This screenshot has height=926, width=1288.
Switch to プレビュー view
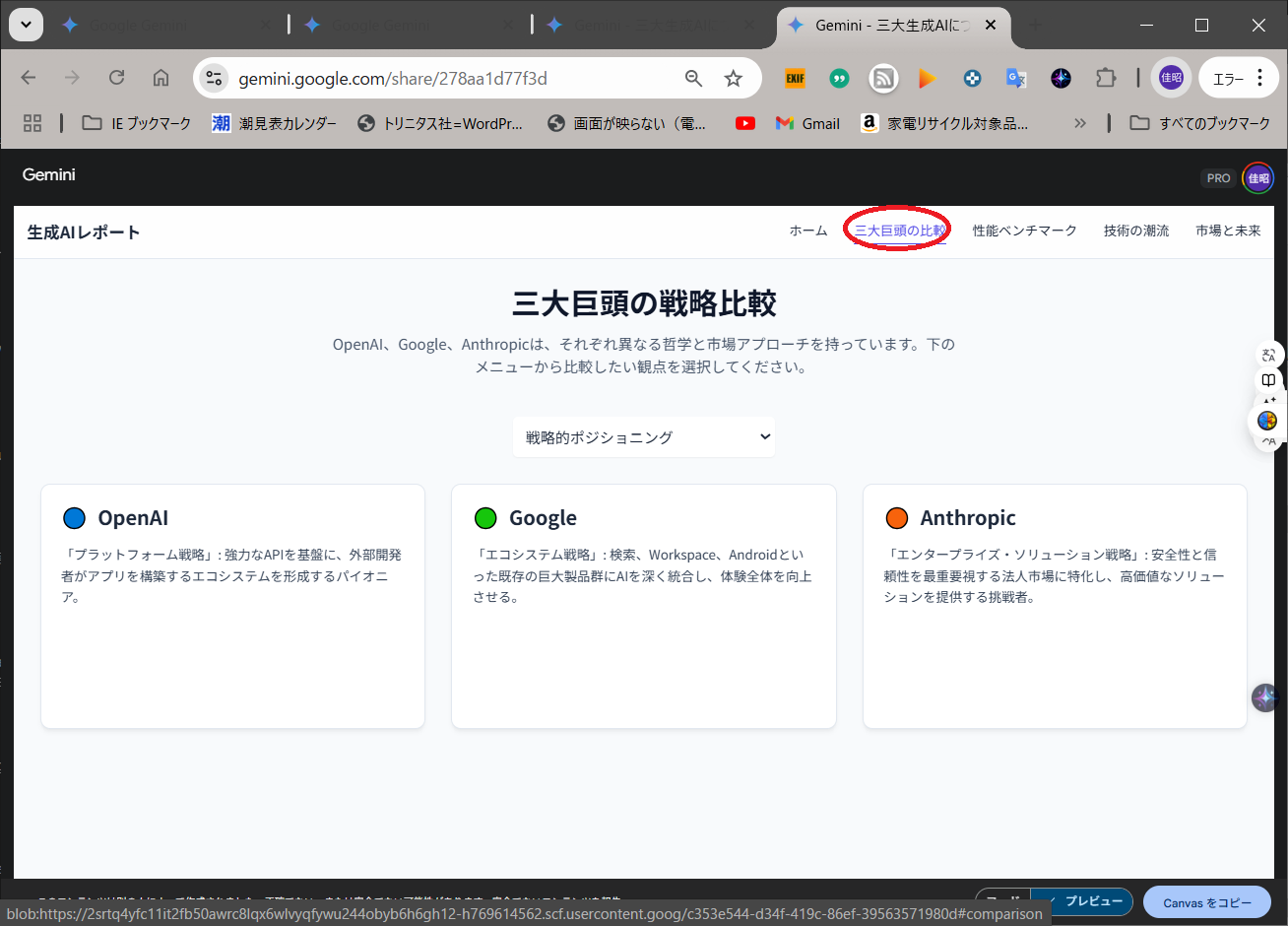click(x=1084, y=901)
